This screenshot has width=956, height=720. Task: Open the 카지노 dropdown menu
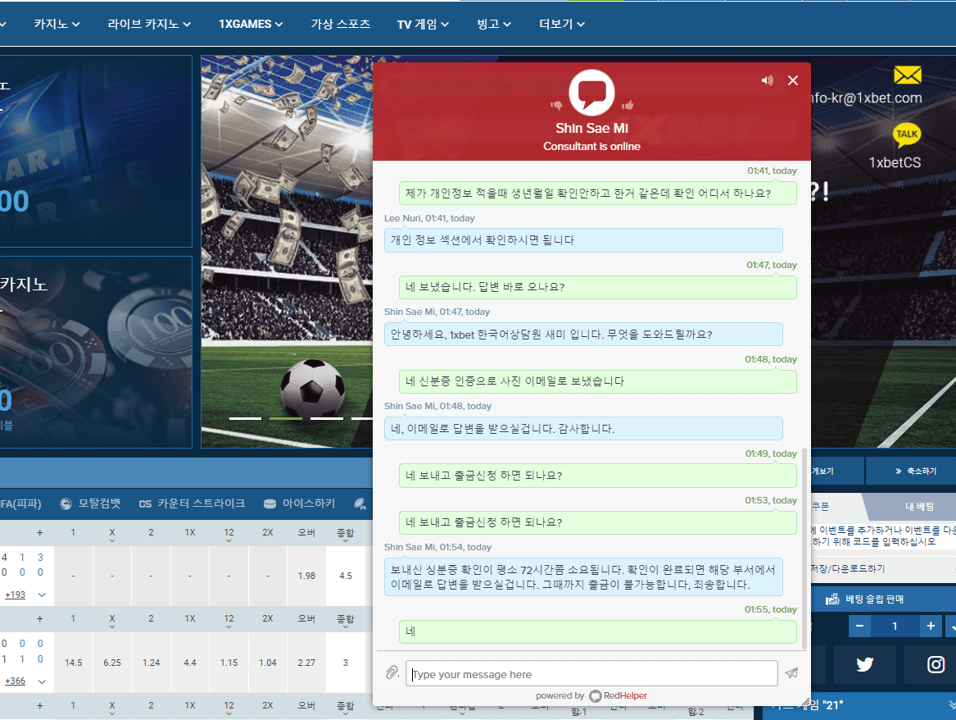click(57, 24)
